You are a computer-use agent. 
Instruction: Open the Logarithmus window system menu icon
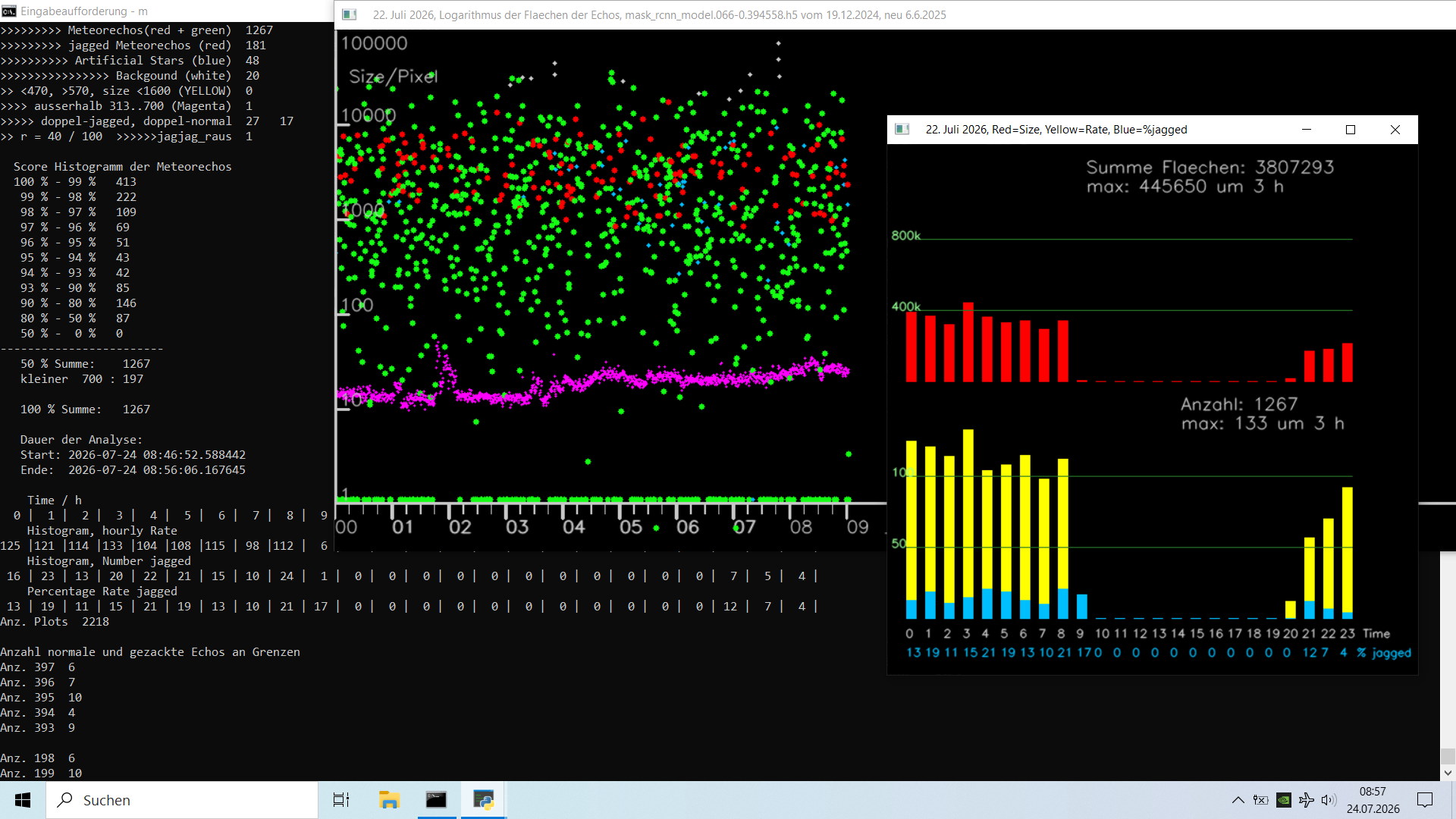point(350,14)
